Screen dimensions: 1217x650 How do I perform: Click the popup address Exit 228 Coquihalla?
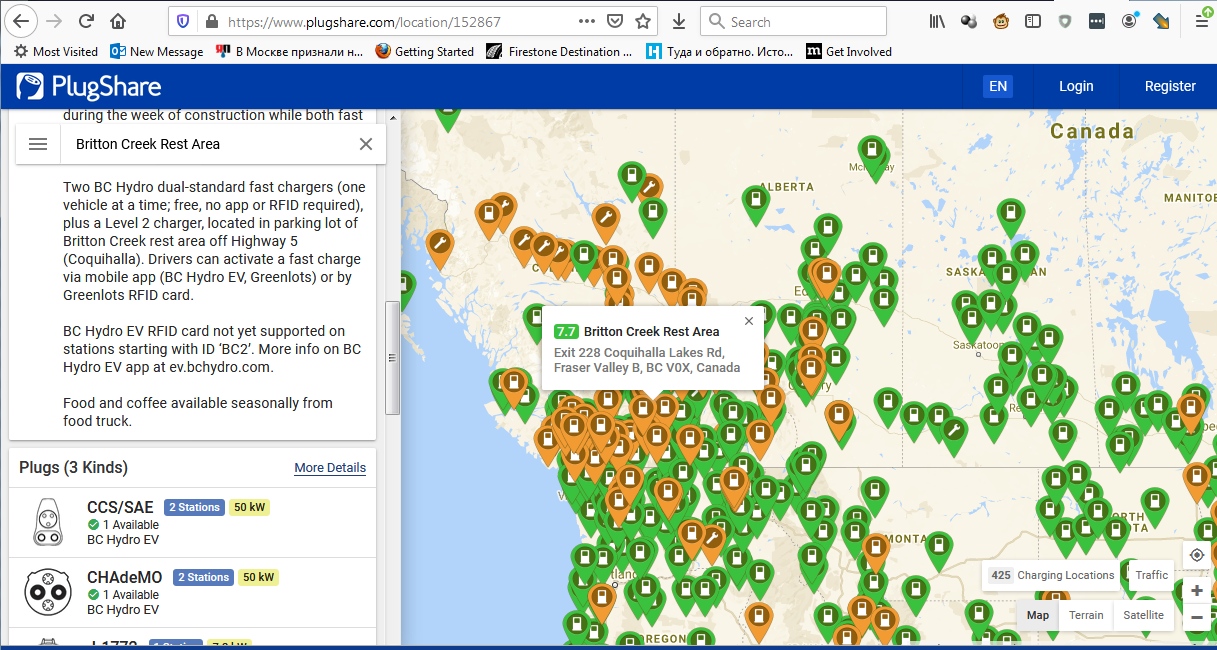coord(647,359)
